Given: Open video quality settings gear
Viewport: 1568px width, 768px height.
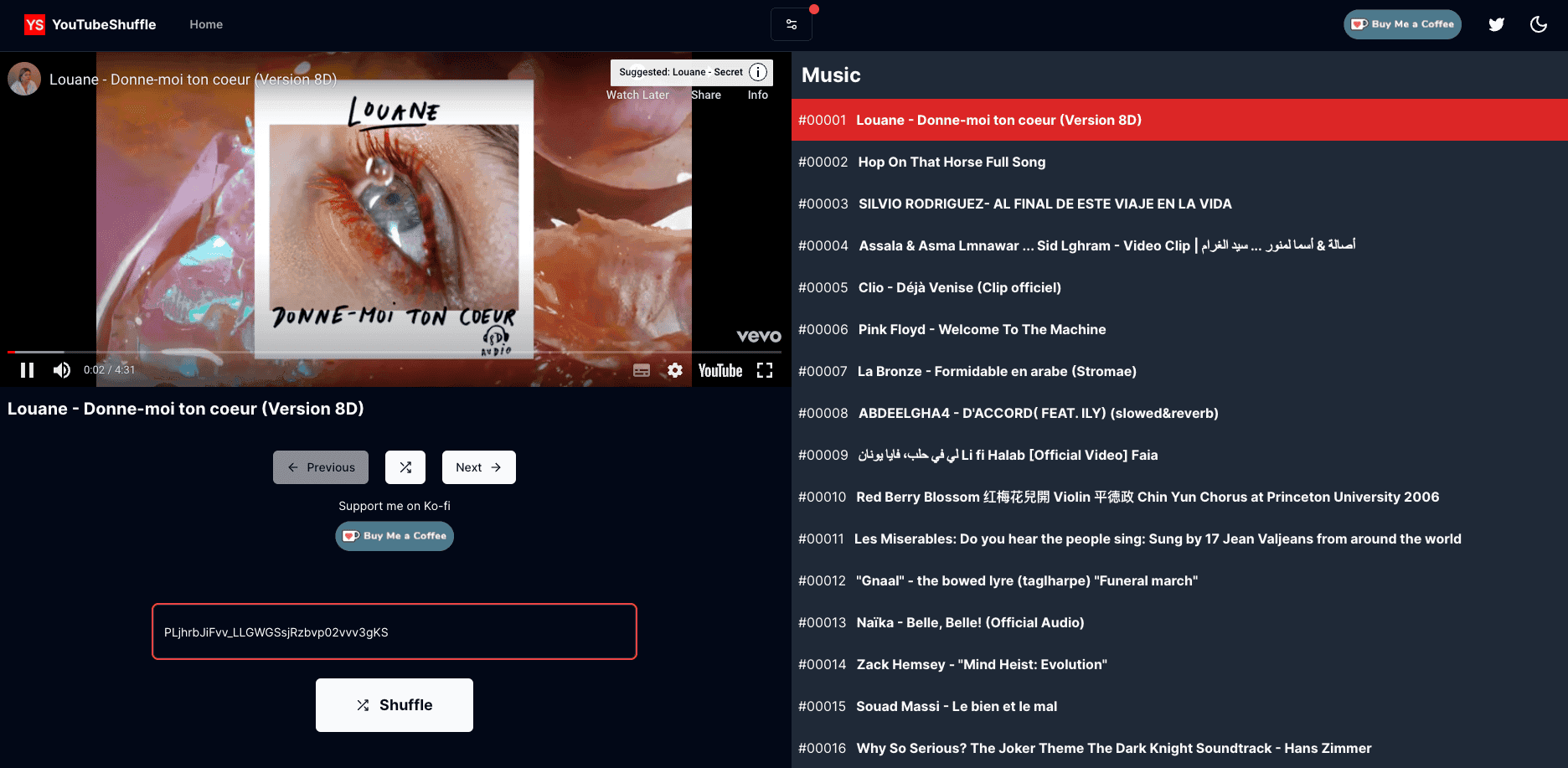Looking at the screenshot, I should (675, 370).
